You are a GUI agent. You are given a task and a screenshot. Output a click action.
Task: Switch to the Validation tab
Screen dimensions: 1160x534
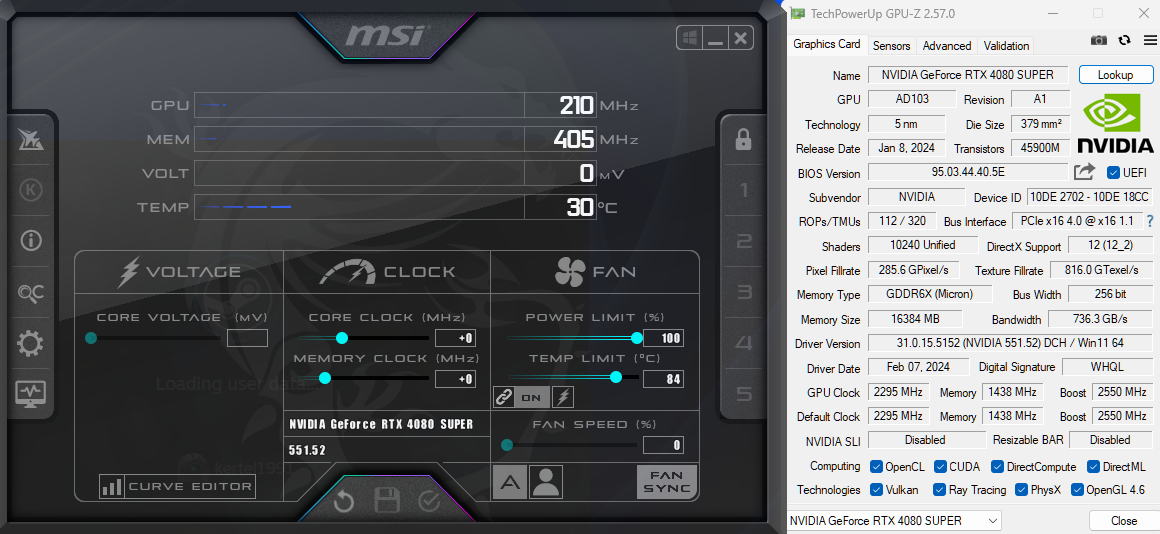coord(1006,45)
